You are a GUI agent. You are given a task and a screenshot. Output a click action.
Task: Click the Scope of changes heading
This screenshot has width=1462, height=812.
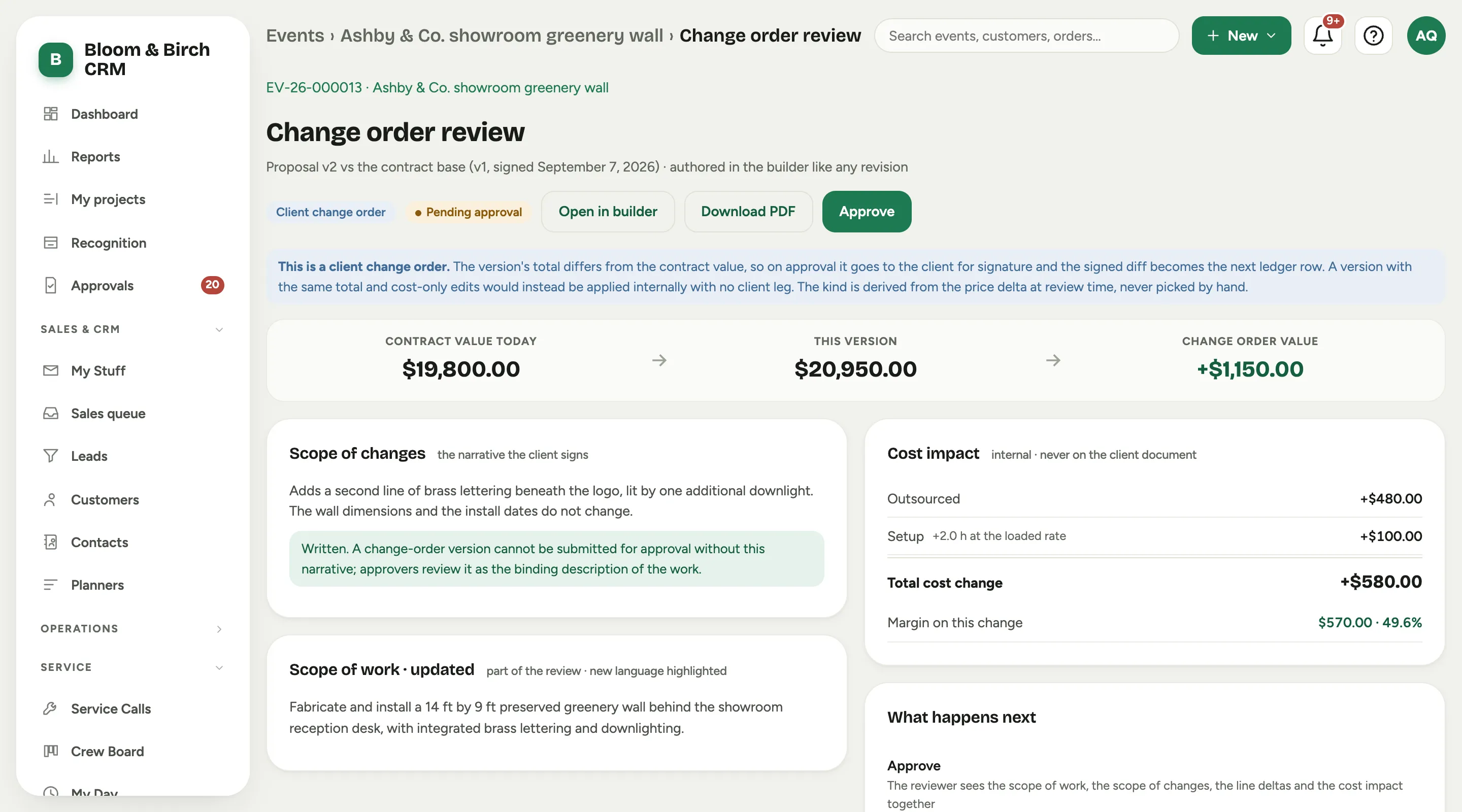[x=357, y=453]
